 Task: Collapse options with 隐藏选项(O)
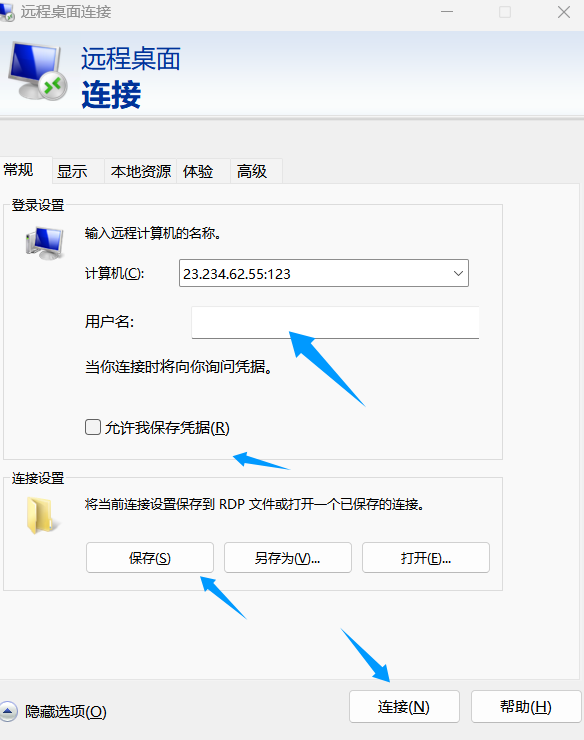point(66,711)
